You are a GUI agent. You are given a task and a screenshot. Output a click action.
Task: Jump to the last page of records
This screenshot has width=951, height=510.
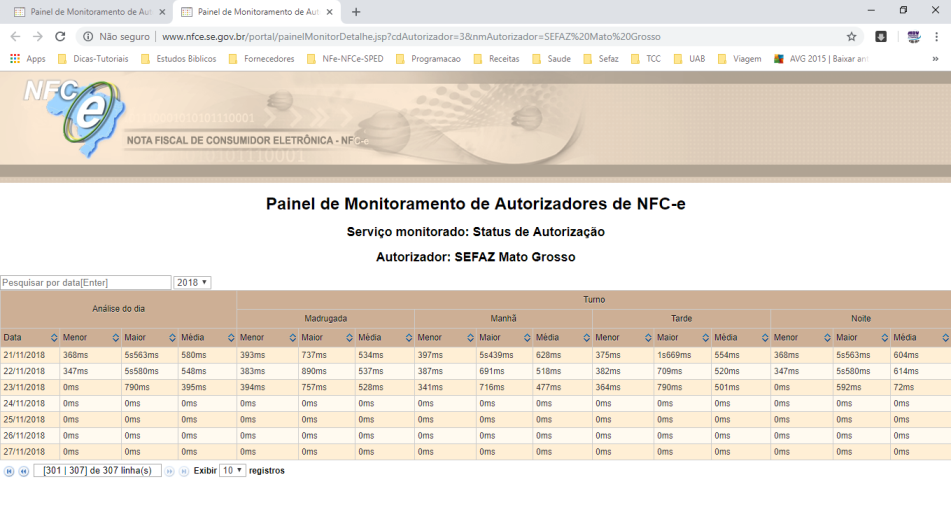(x=184, y=471)
